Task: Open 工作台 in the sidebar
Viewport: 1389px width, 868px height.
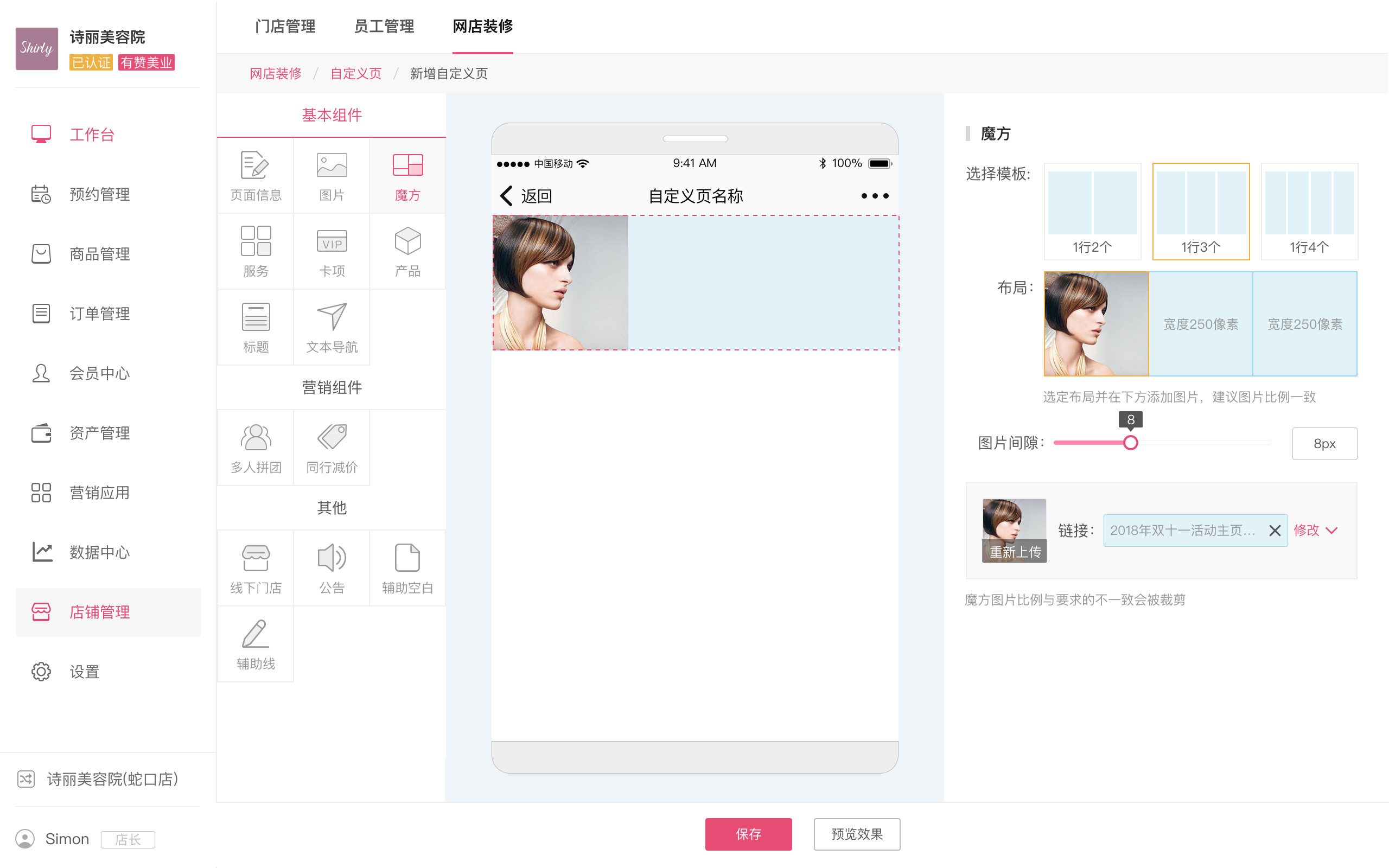Action: click(x=108, y=135)
